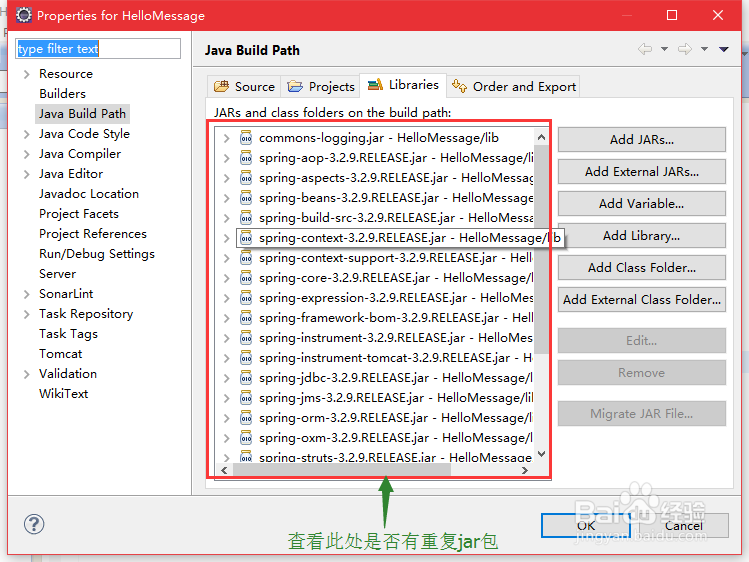Select spring-jdbc-3.2.9.RELEASE.jar entry text

[396, 378]
